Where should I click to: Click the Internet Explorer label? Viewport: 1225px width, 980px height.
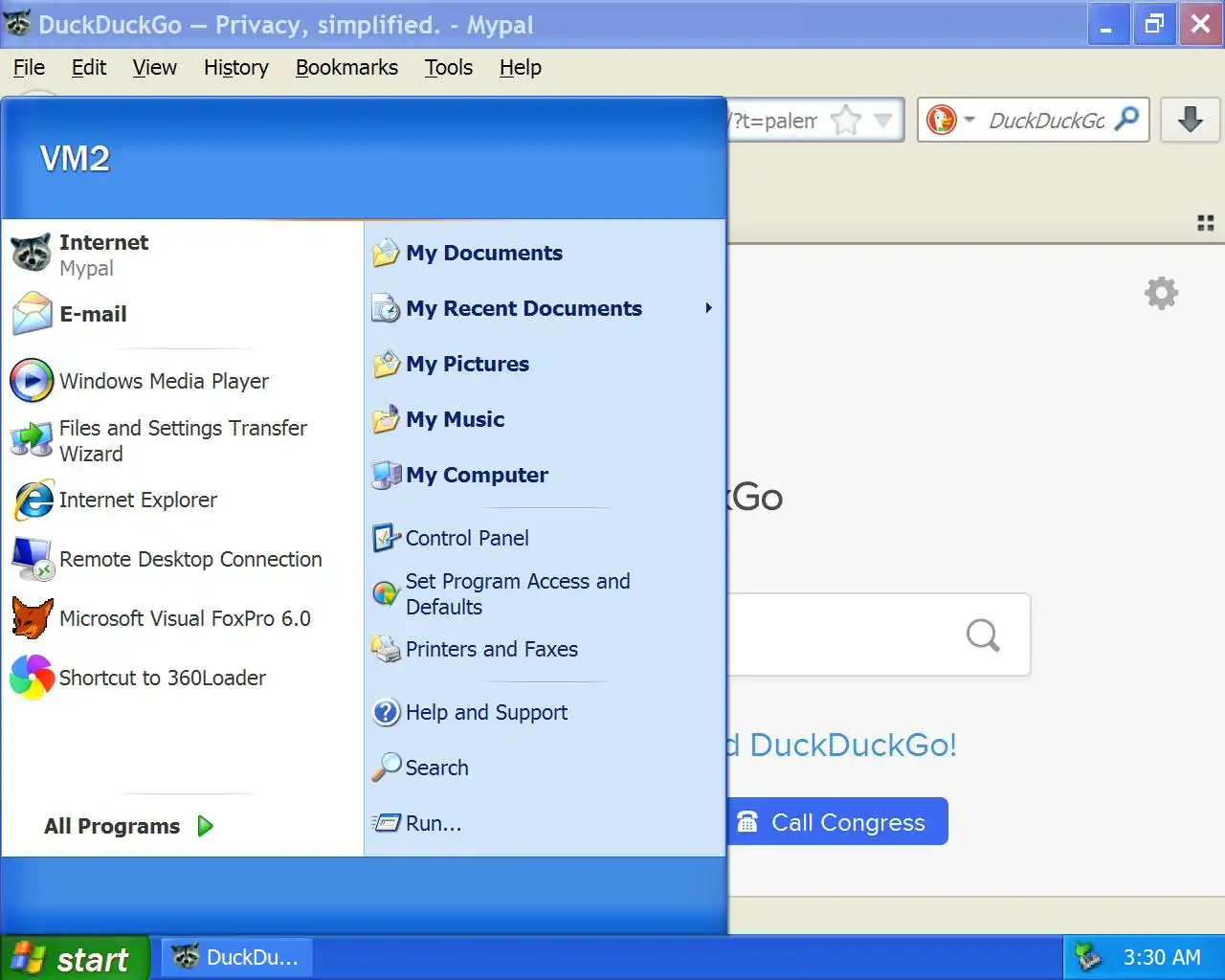coord(138,500)
